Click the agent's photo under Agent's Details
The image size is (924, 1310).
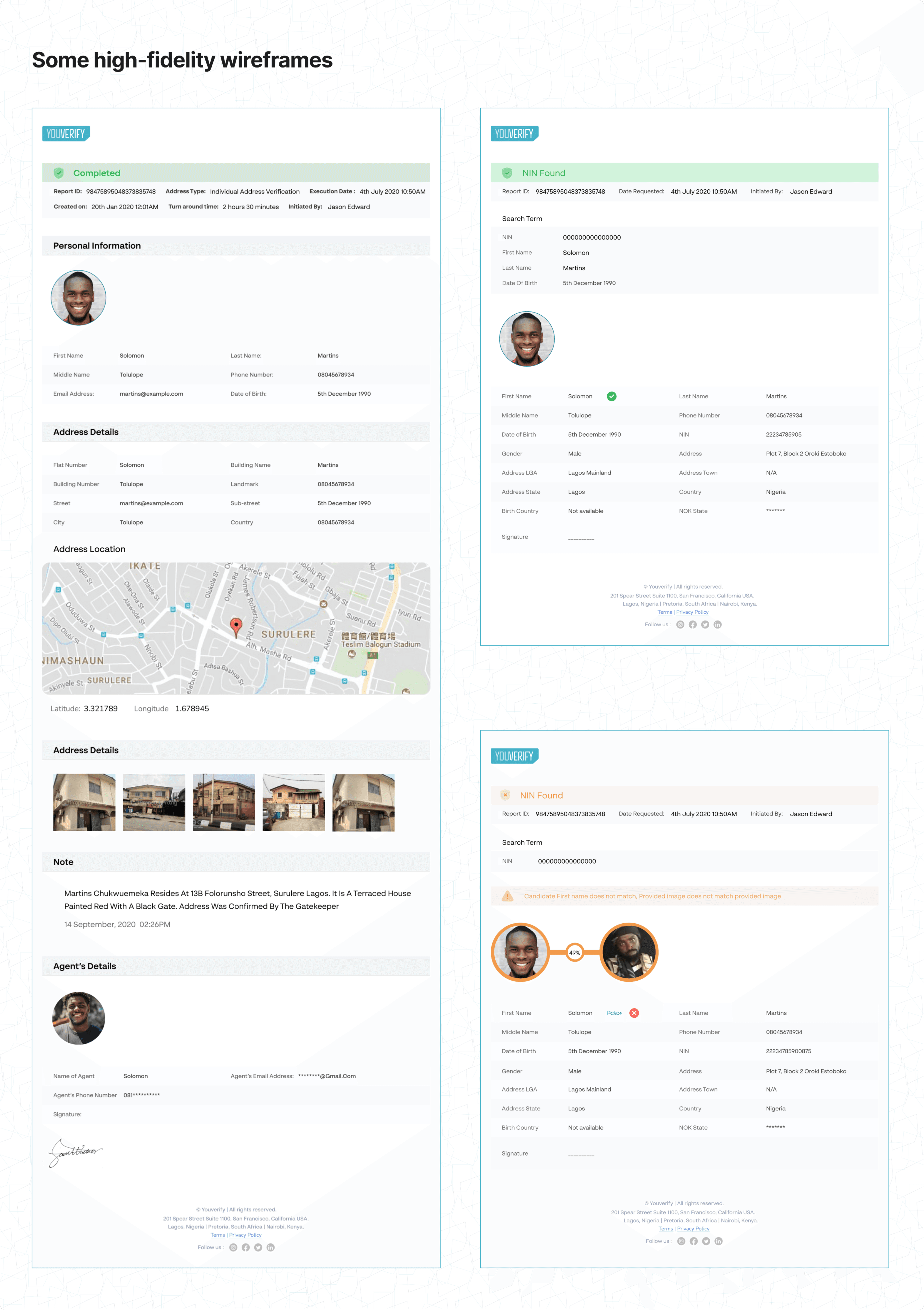coord(79,1018)
